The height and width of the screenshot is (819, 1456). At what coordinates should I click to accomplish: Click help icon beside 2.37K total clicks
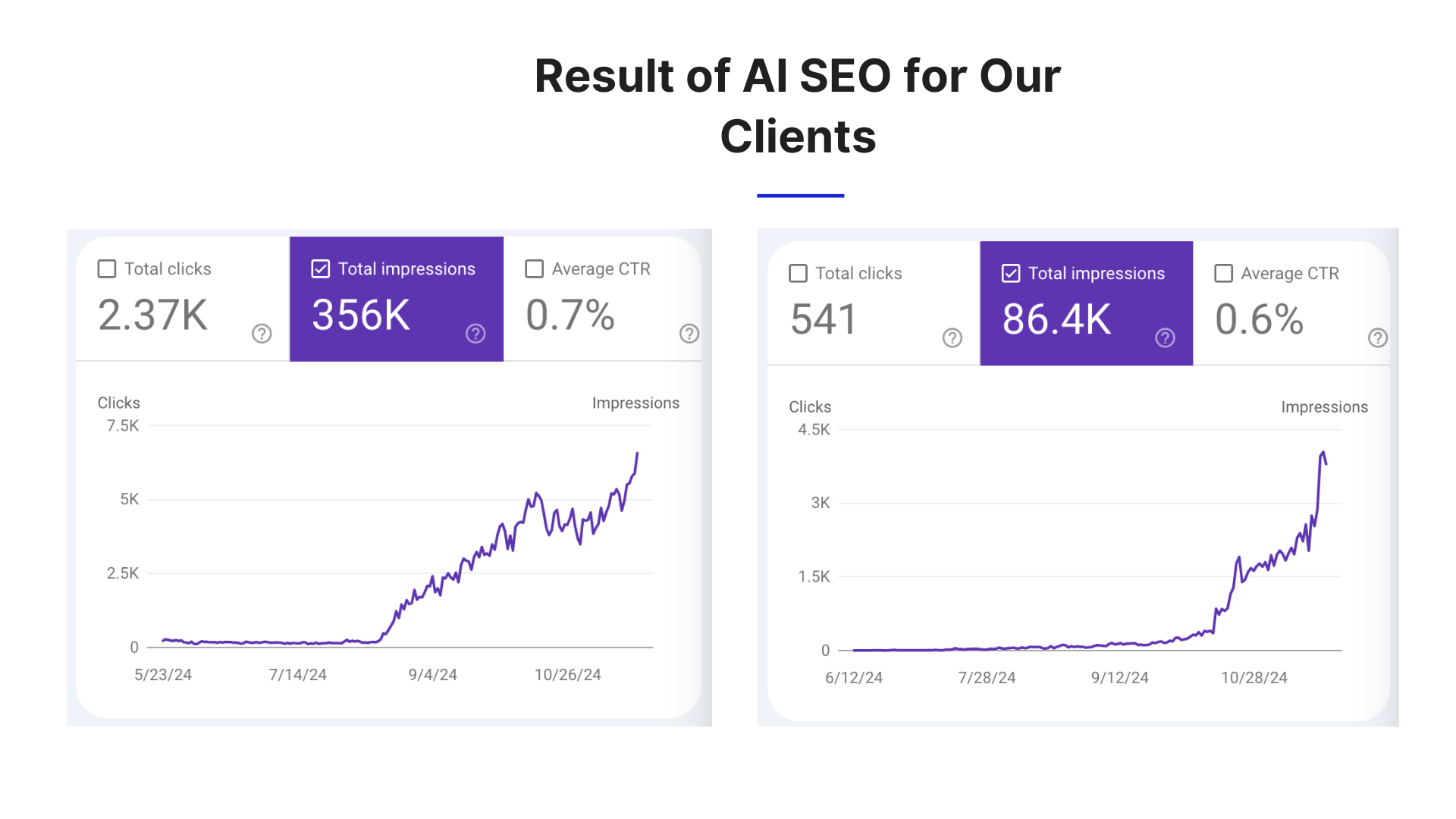point(261,334)
